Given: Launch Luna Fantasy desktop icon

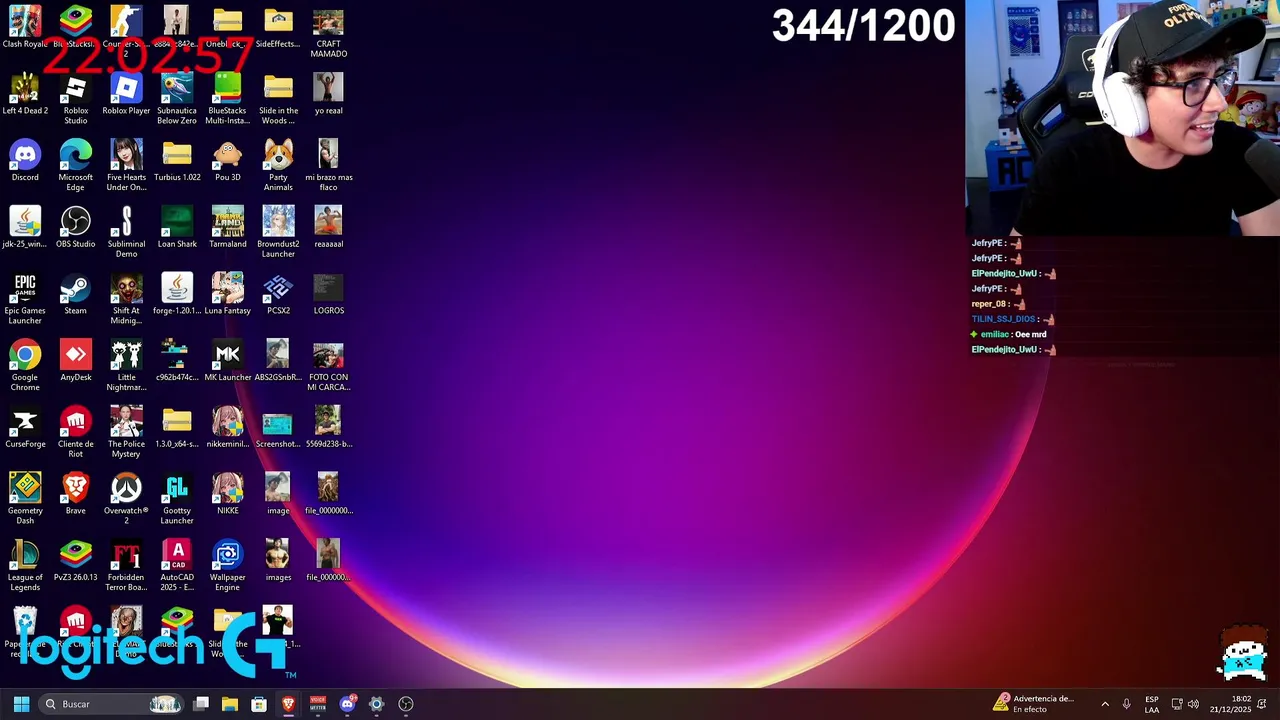Looking at the screenshot, I should coord(227,295).
